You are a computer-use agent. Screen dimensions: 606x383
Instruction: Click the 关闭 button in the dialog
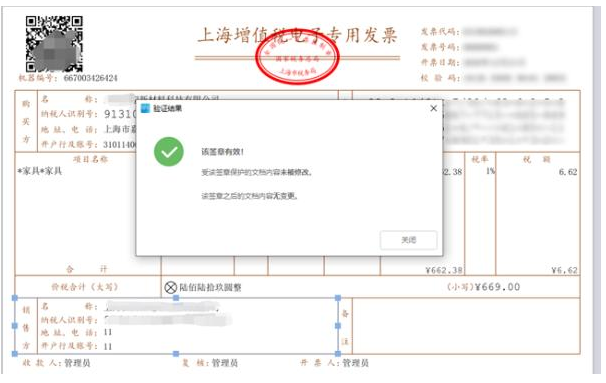click(409, 240)
